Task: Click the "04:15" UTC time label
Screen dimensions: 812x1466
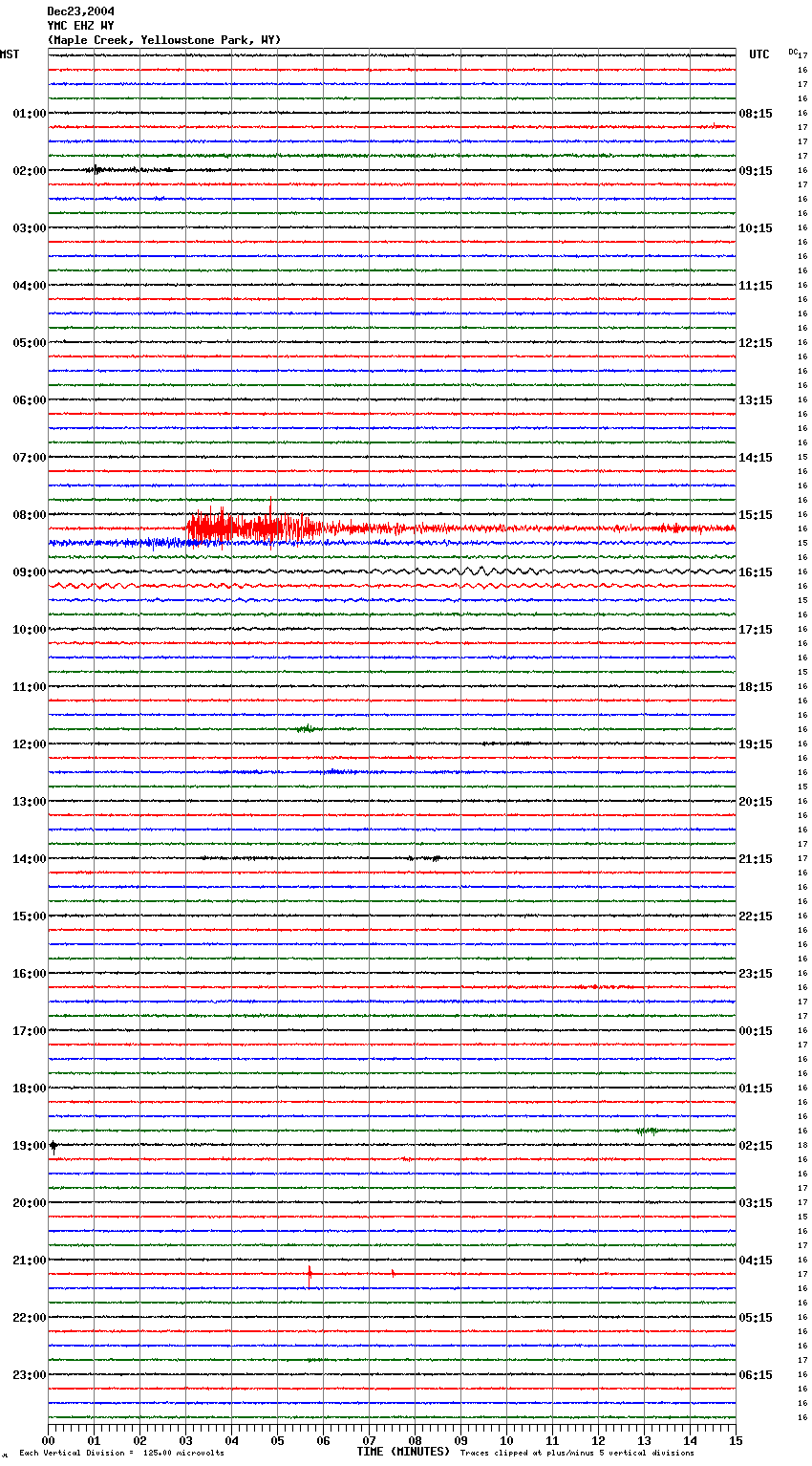Action: [x=756, y=1261]
